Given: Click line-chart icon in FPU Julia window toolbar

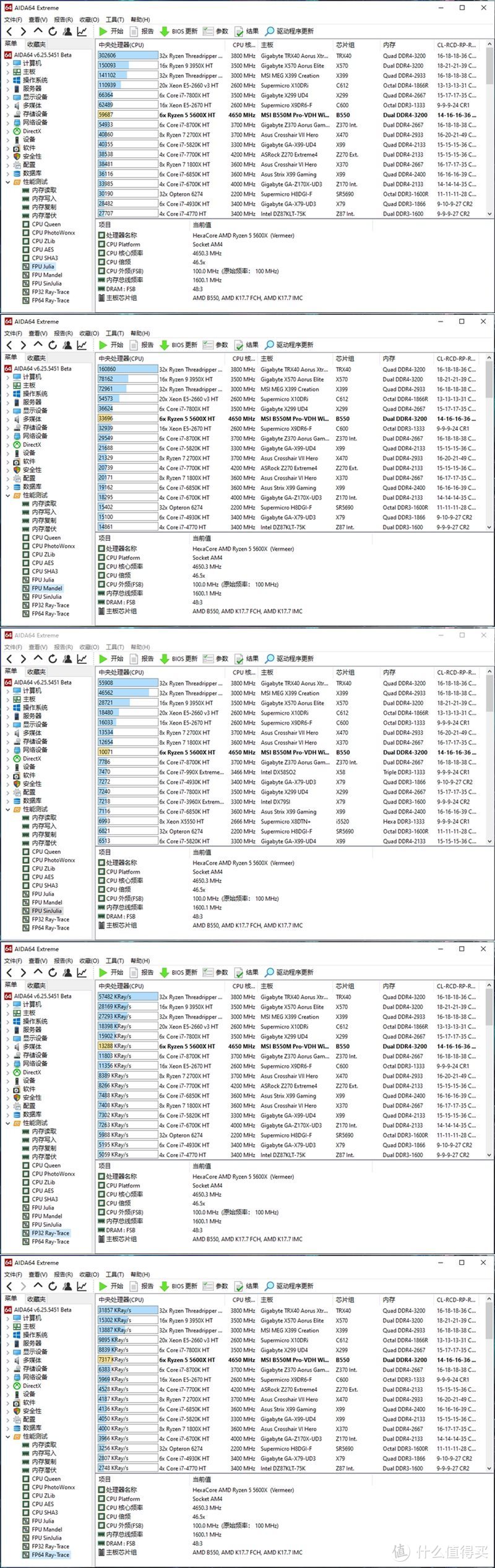Looking at the screenshot, I should tap(82, 32).
